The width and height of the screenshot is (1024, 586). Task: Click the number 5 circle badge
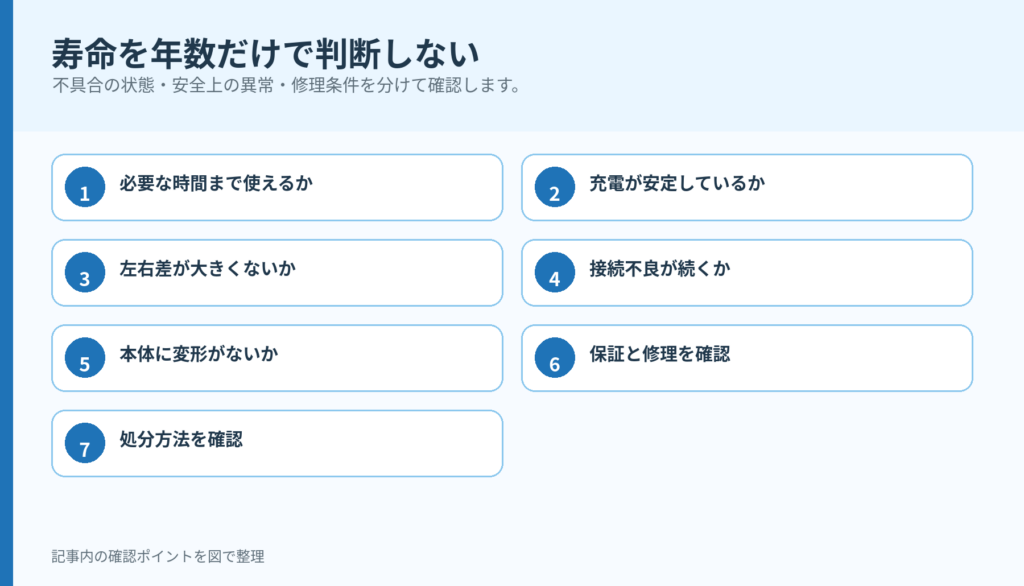85,358
